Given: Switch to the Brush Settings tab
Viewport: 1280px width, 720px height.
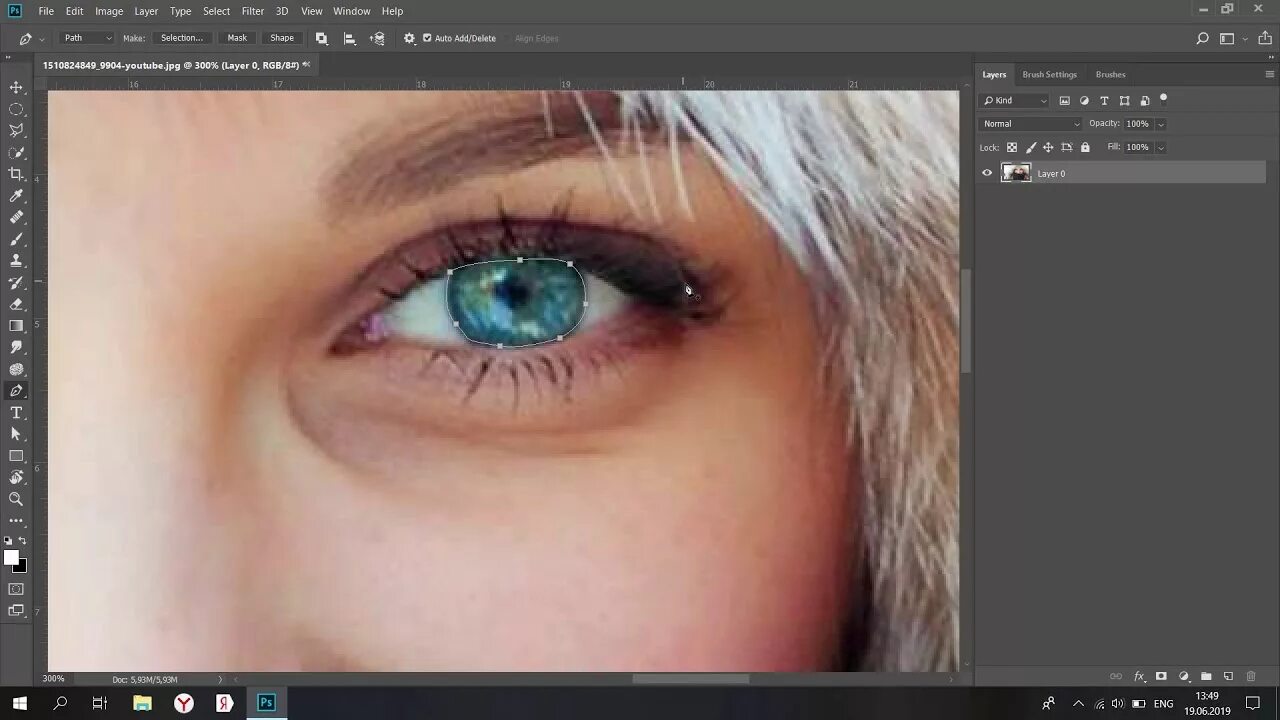Looking at the screenshot, I should point(1049,74).
